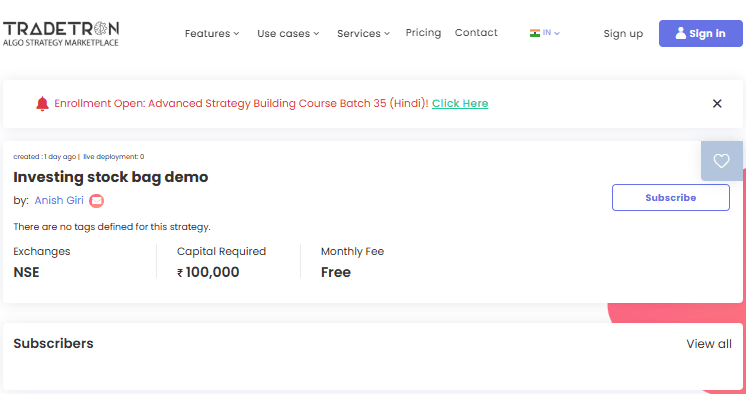
Task: Subscribe to Investing stock bag demo
Action: pos(671,197)
